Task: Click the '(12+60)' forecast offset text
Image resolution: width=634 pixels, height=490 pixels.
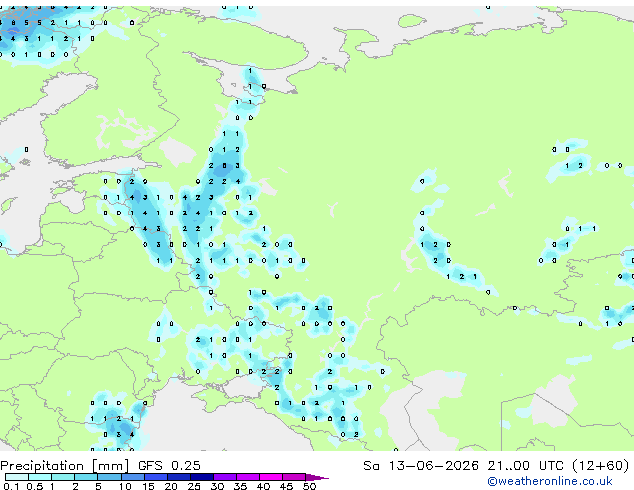Action: click(x=601, y=466)
